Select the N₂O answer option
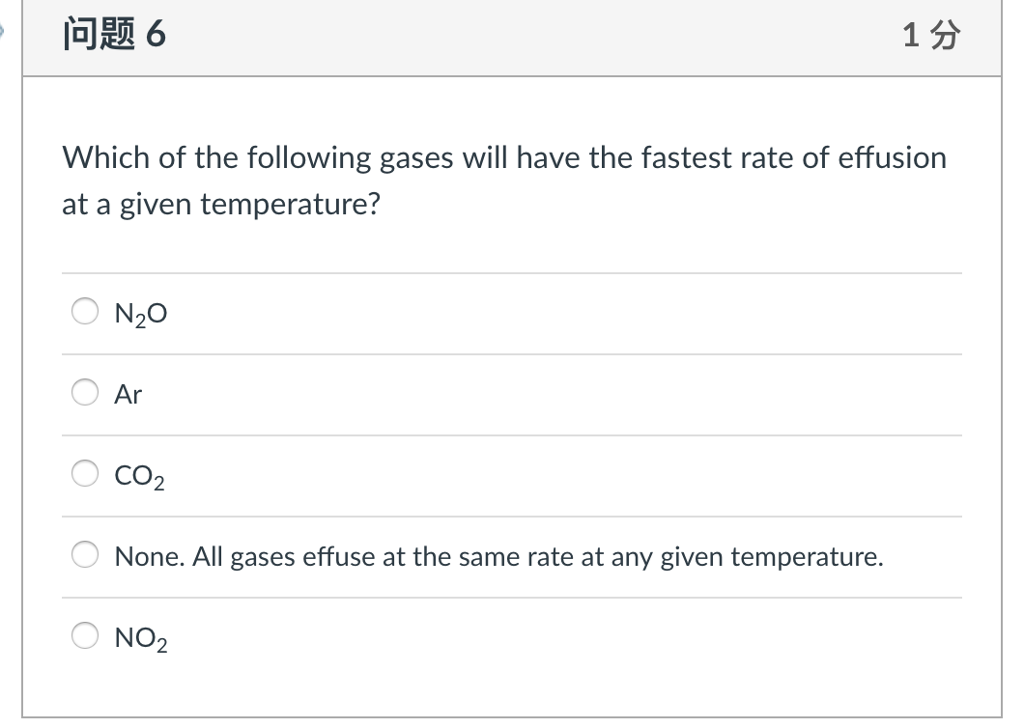 (86, 311)
